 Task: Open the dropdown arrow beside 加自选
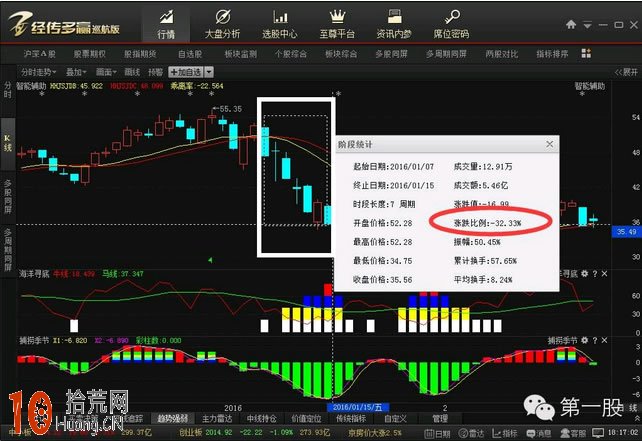[209, 72]
